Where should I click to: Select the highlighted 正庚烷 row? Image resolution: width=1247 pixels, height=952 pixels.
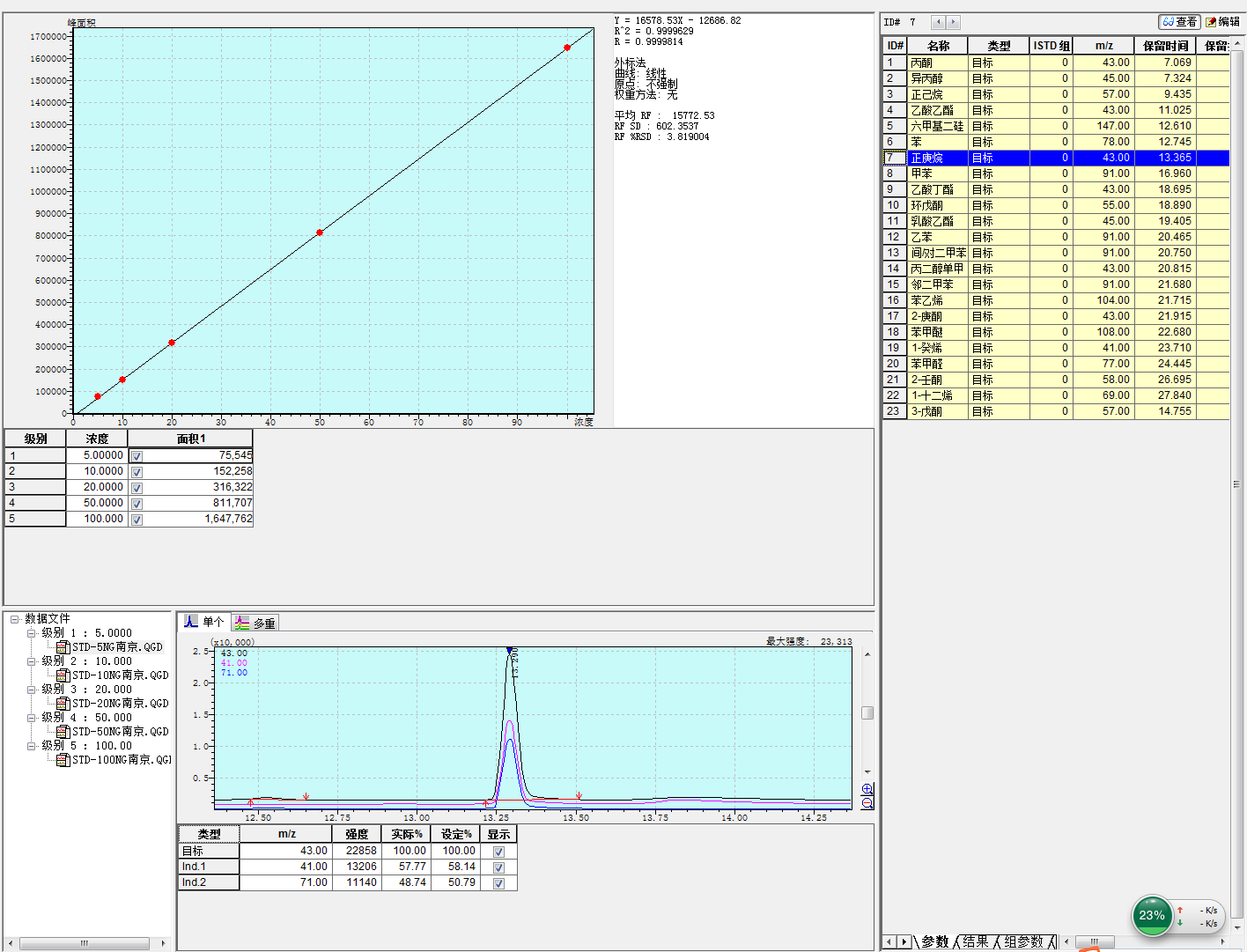click(1056, 158)
